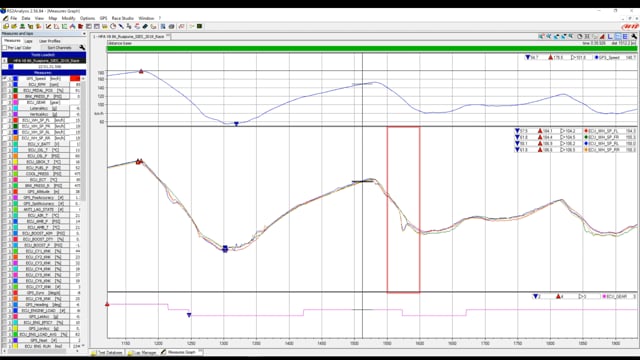This screenshot has height=360, width=640.
Task: Select the ECU_GBOX_T channel button
Action: coord(44,162)
